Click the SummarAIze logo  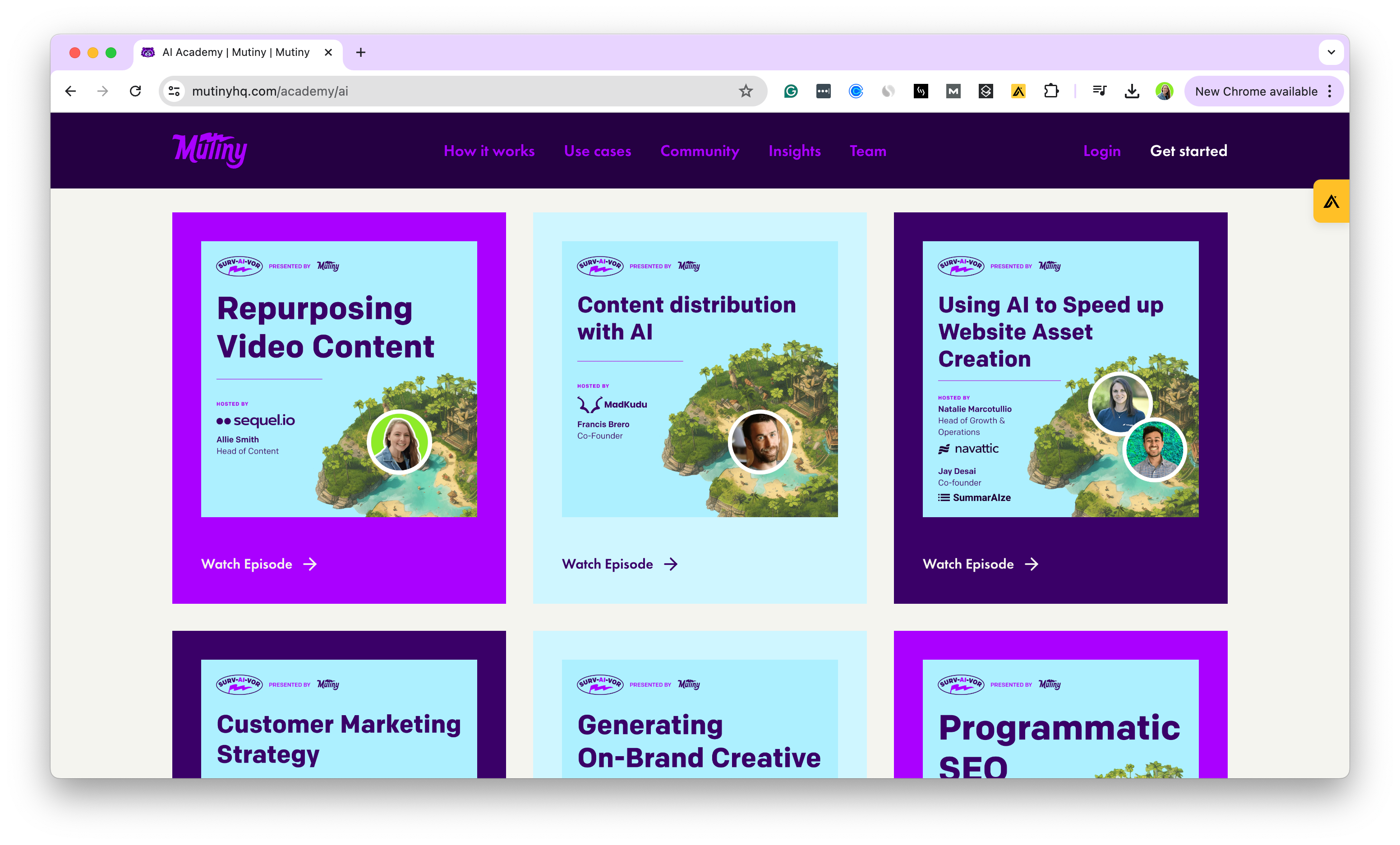pyautogui.click(x=974, y=497)
